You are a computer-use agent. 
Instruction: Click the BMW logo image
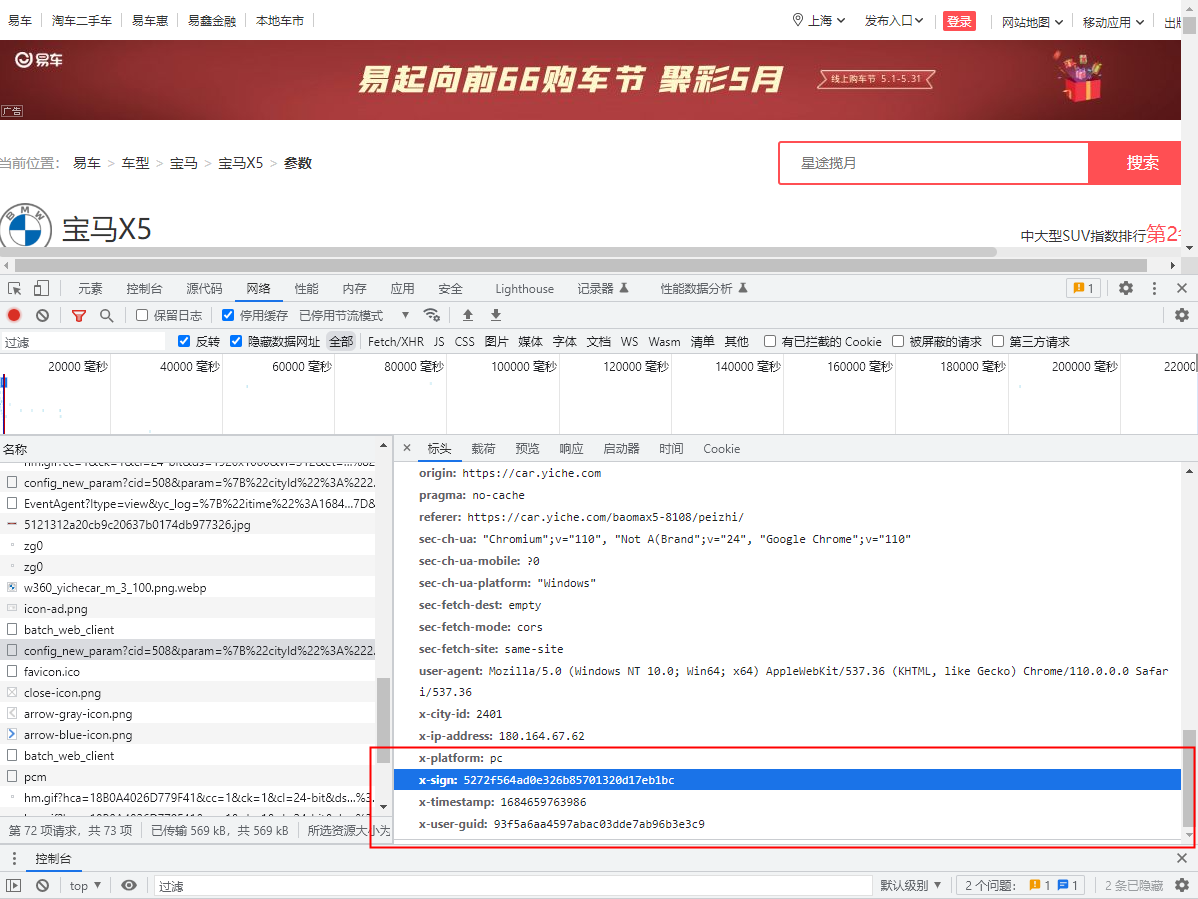(25, 225)
